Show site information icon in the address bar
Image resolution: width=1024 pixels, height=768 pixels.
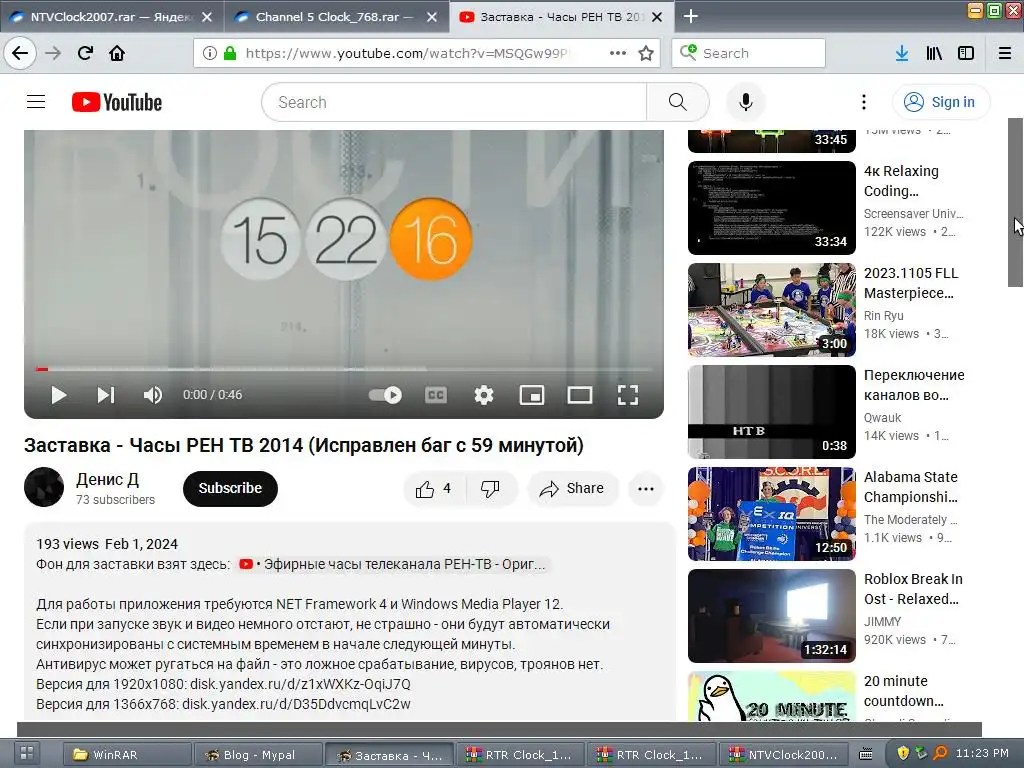coord(210,53)
